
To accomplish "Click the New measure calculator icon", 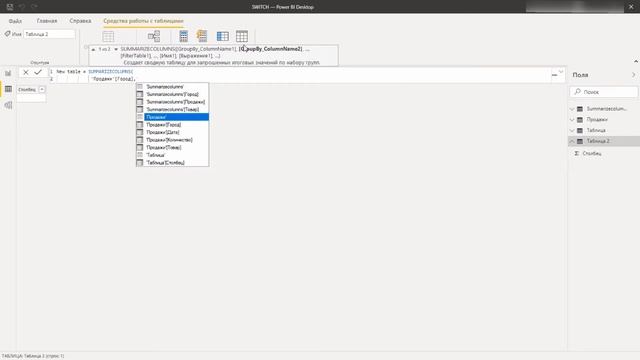I will pyautogui.click(x=184, y=36).
